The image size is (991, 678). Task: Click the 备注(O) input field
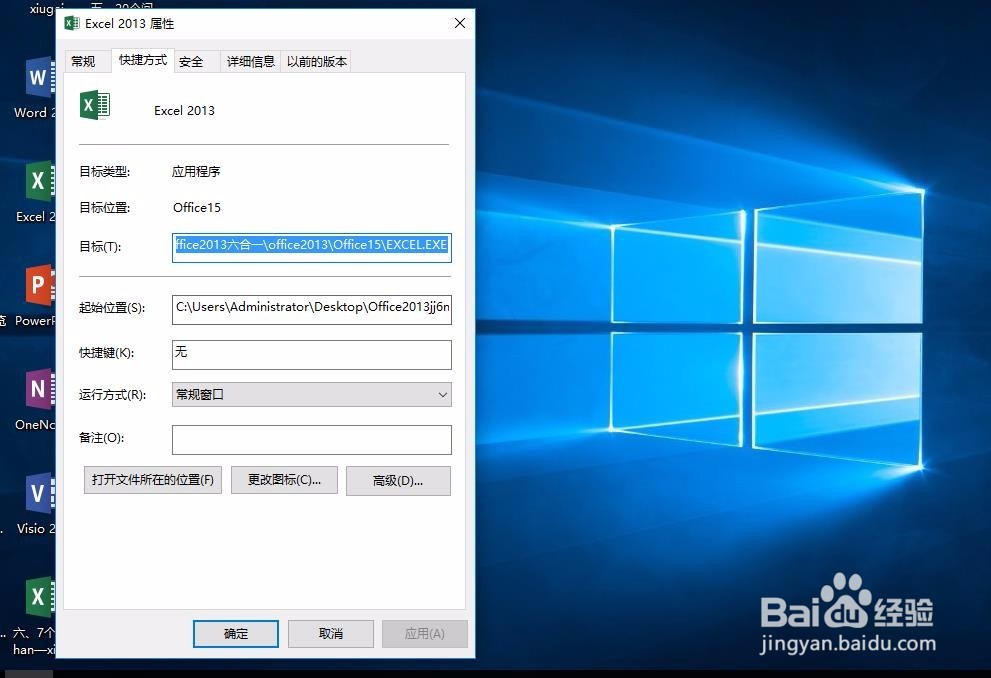pyautogui.click(x=312, y=440)
